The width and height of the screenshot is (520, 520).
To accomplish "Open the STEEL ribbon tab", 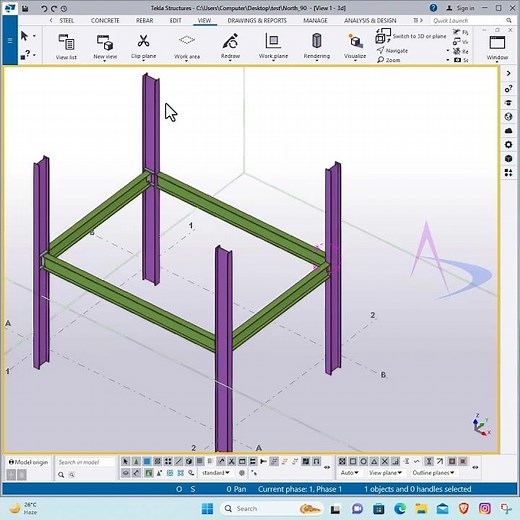I will click(x=67, y=21).
